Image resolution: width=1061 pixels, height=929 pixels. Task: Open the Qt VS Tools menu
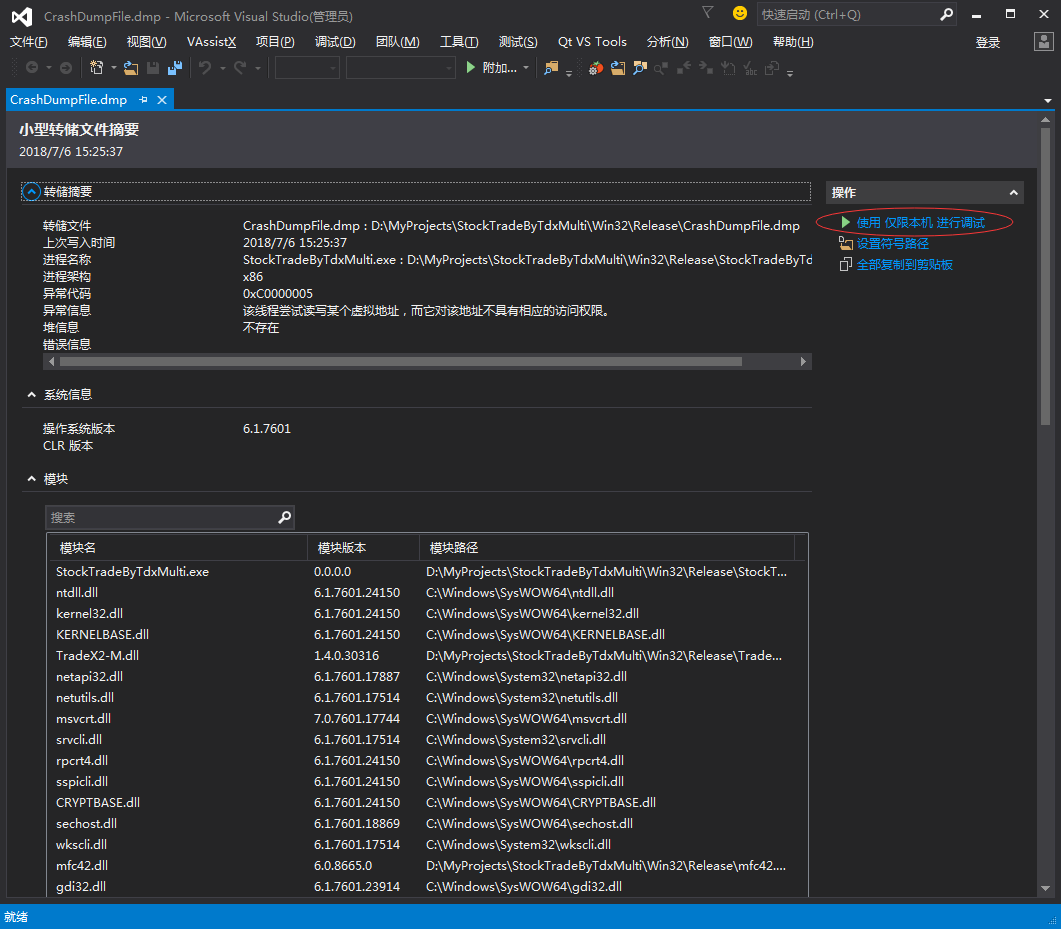pyautogui.click(x=592, y=42)
